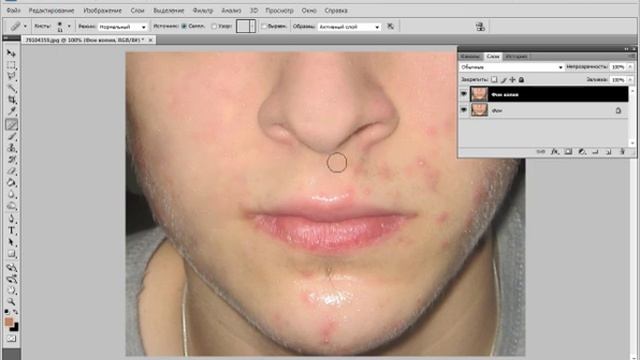
Task: Select the History Brush tool
Action: (11, 160)
